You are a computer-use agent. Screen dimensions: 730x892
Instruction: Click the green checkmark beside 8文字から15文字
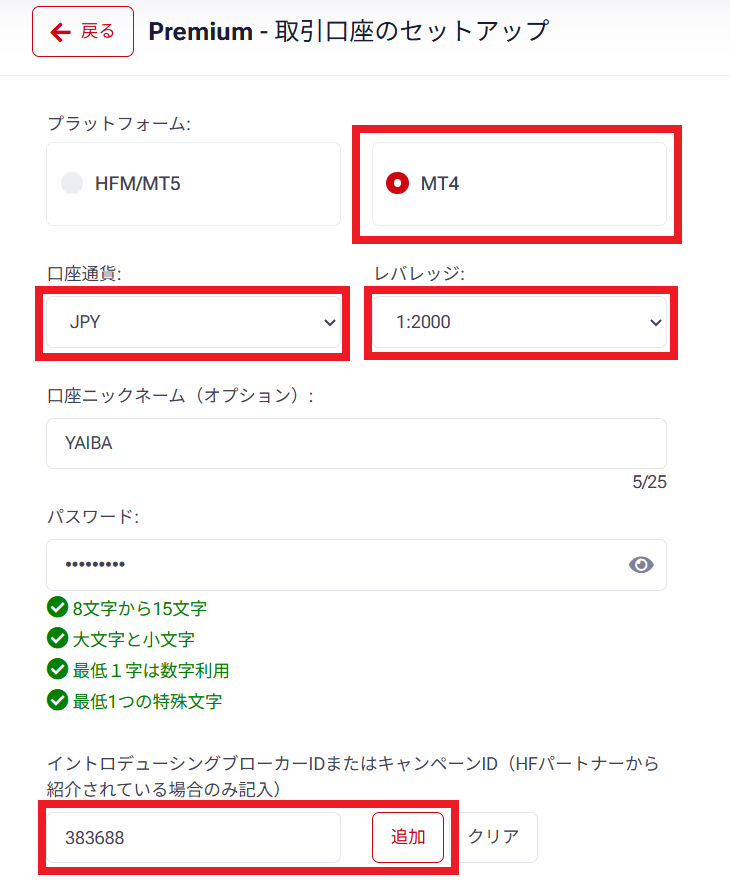click(57, 607)
